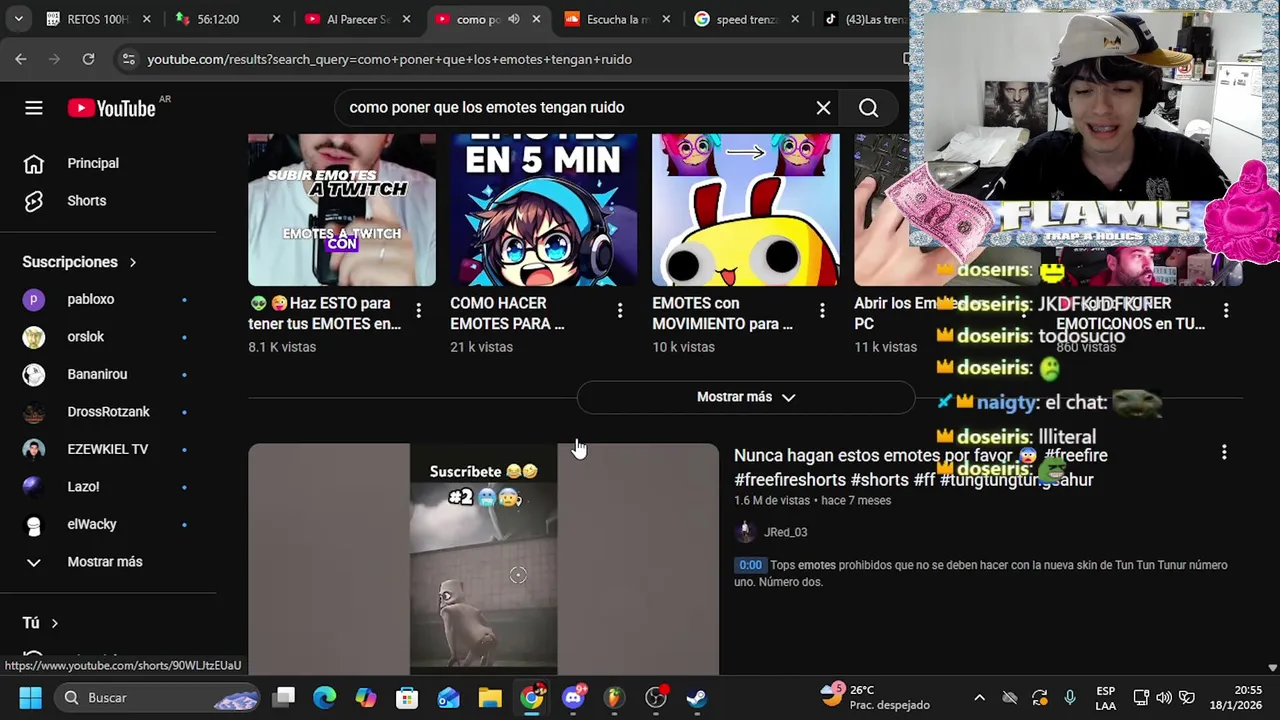Open elWacky channel avatar in sidebar
Screen dimensions: 1280x720
pyautogui.click(x=34, y=524)
